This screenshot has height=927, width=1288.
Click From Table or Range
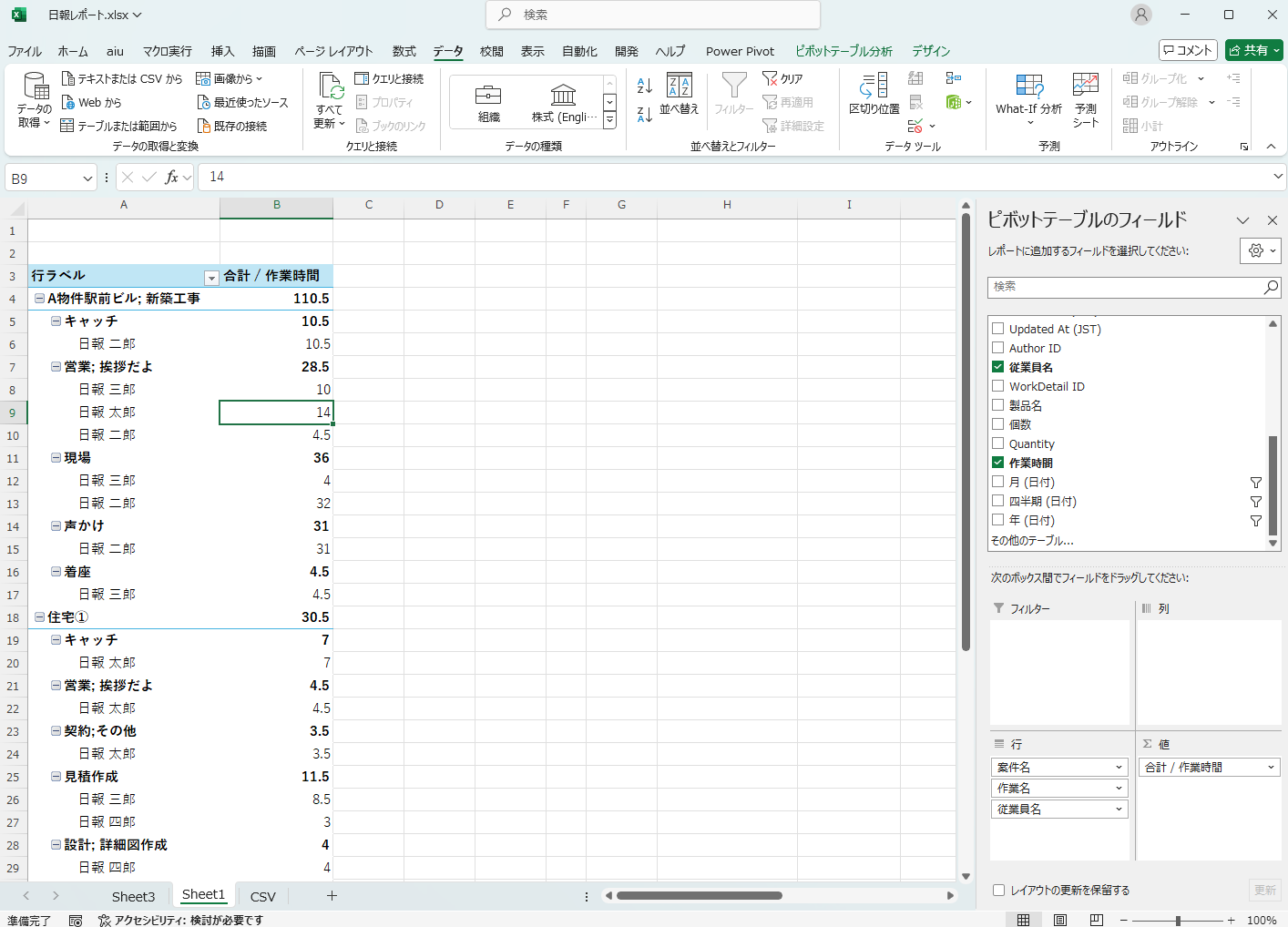click(x=118, y=127)
